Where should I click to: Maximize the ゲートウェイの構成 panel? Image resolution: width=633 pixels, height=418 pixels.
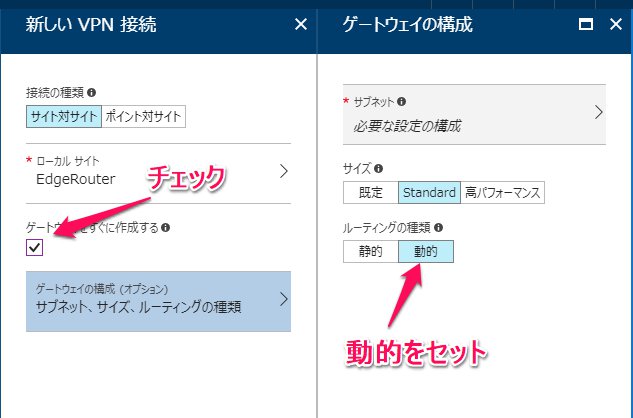pos(587,24)
